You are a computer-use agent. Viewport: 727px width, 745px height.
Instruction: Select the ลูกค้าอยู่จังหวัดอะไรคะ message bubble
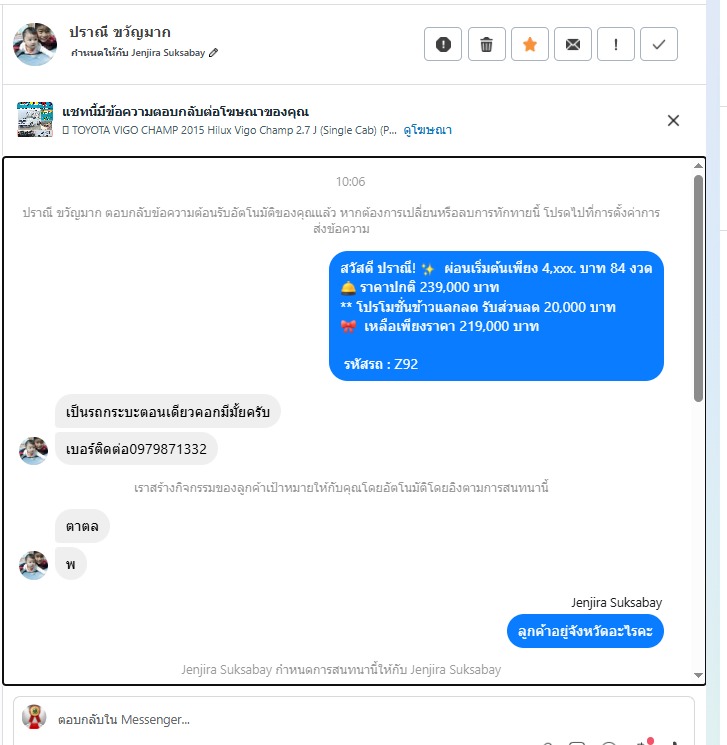click(x=585, y=631)
